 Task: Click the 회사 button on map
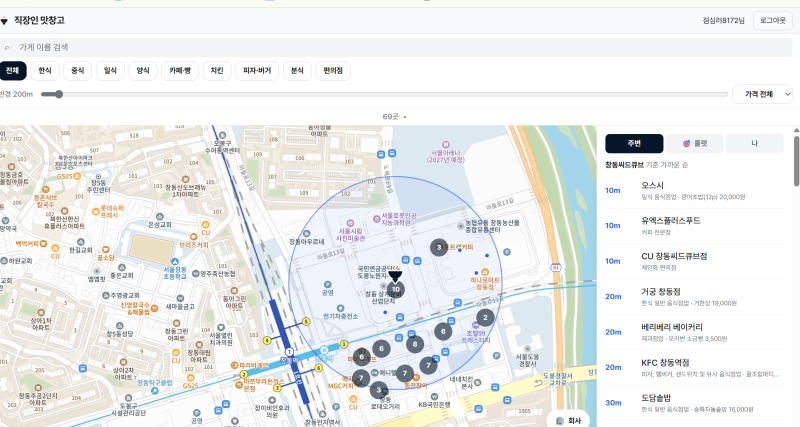[568, 420]
